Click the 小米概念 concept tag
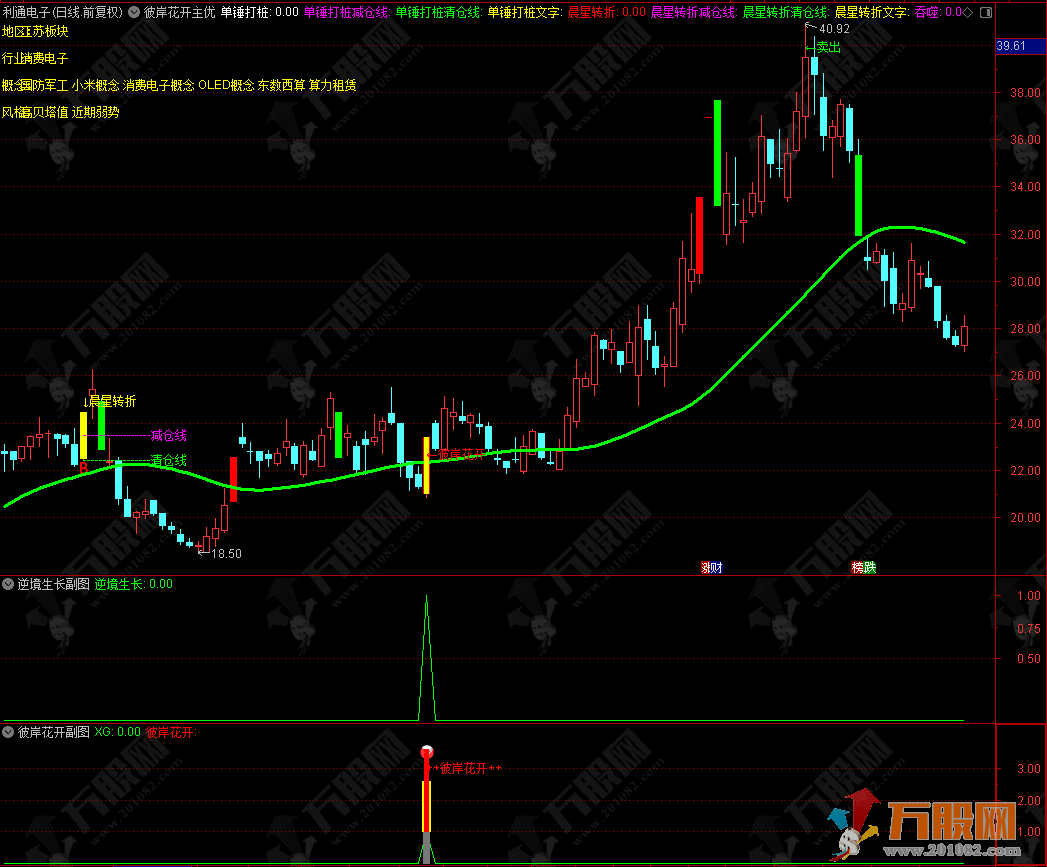 pyautogui.click(x=95, y=85)
